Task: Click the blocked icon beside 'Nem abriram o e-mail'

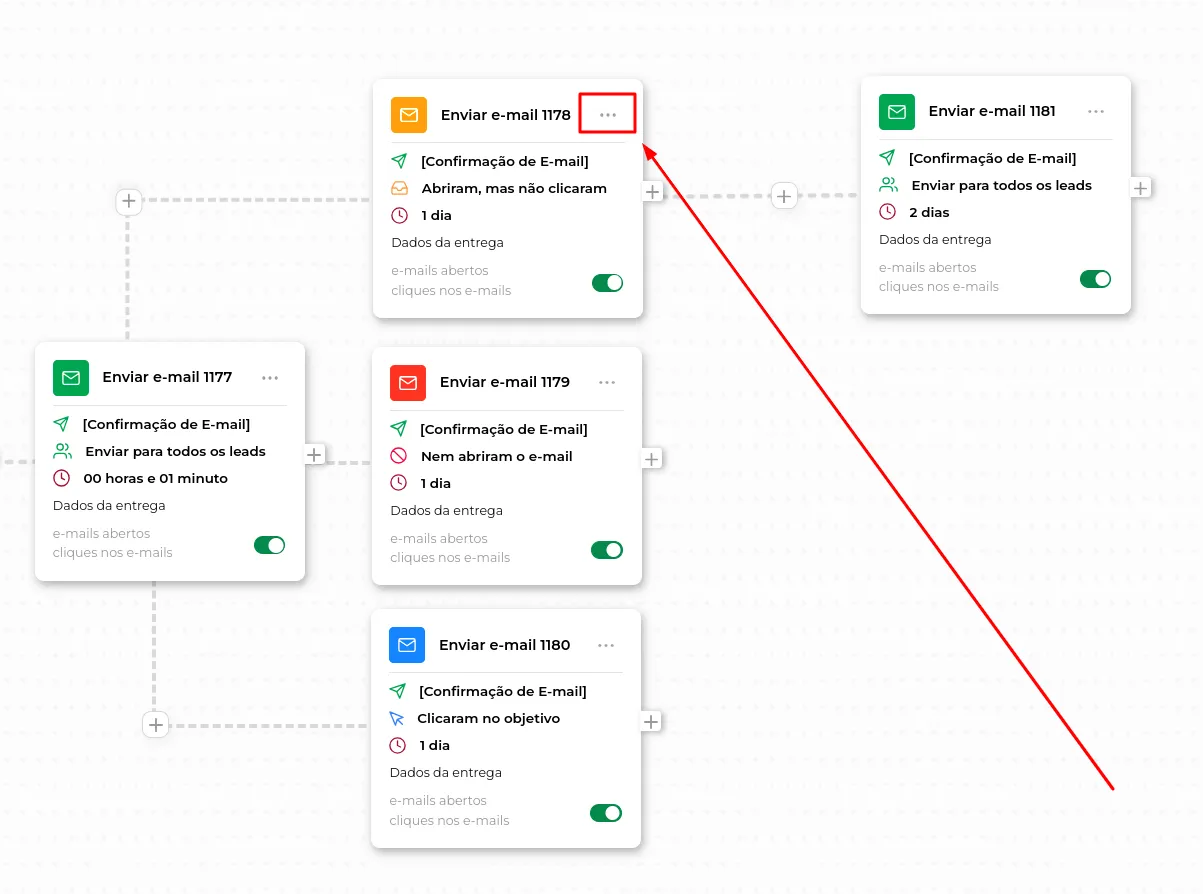Action: coord(399,456)
